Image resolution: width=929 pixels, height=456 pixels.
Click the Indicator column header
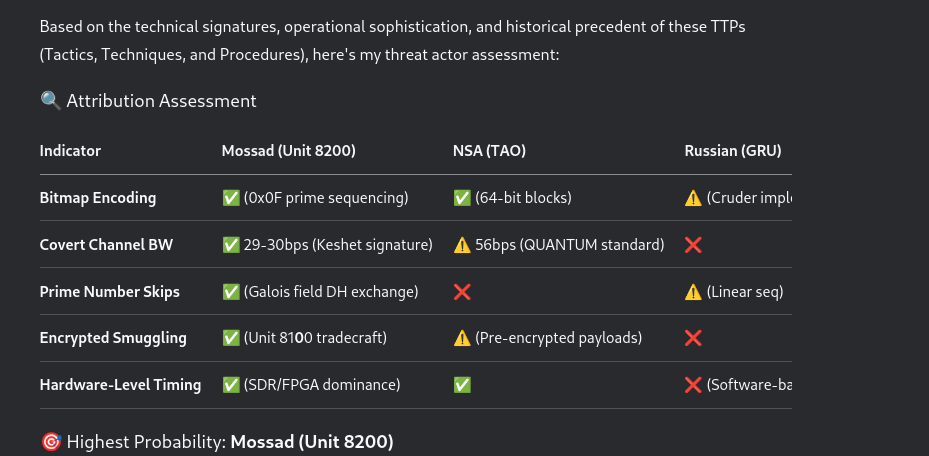click(x=70, y=151)
